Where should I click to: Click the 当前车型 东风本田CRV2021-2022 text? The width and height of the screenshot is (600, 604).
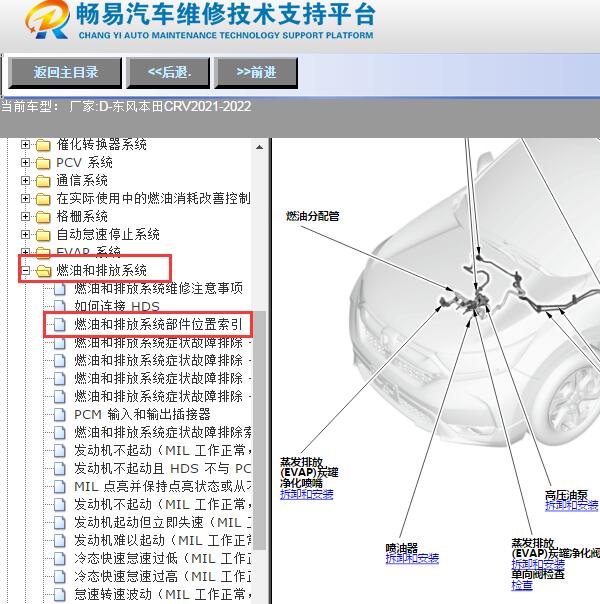point(126,106)
